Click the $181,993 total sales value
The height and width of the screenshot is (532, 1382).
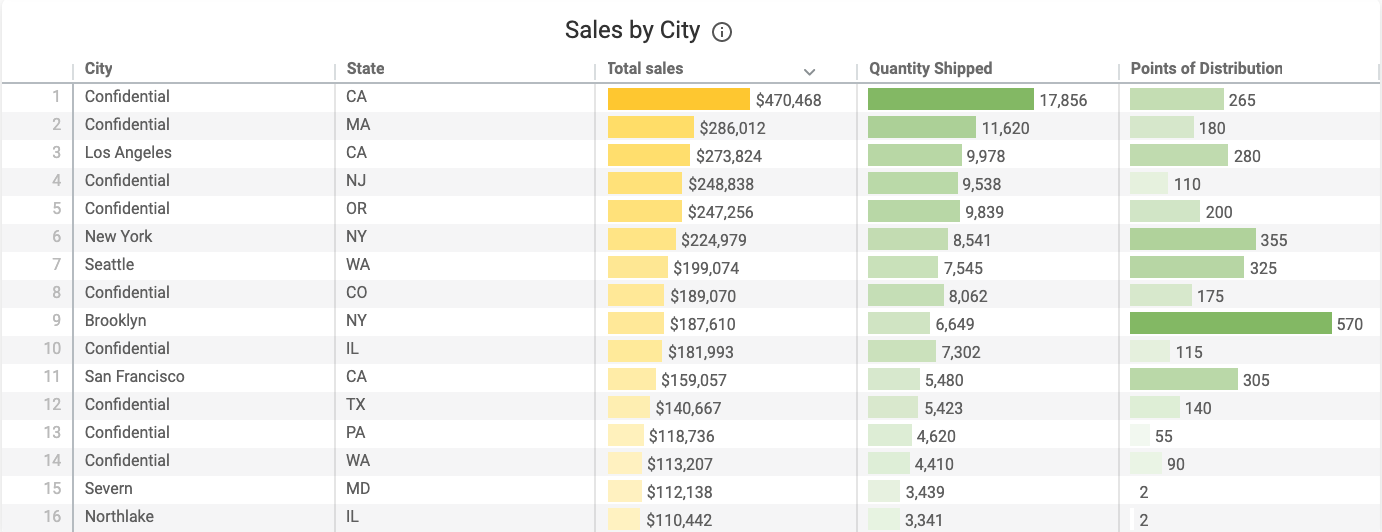click(701, 352)
